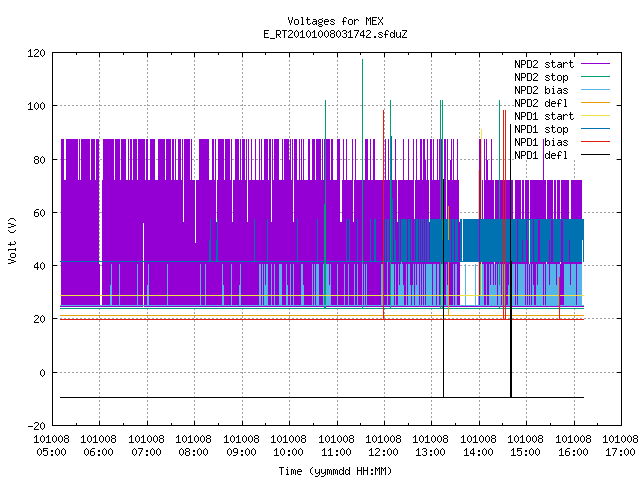Click the yellow NPD1 start legend line
Viewport: 640px width, 480px height.
tap(595, 116)
